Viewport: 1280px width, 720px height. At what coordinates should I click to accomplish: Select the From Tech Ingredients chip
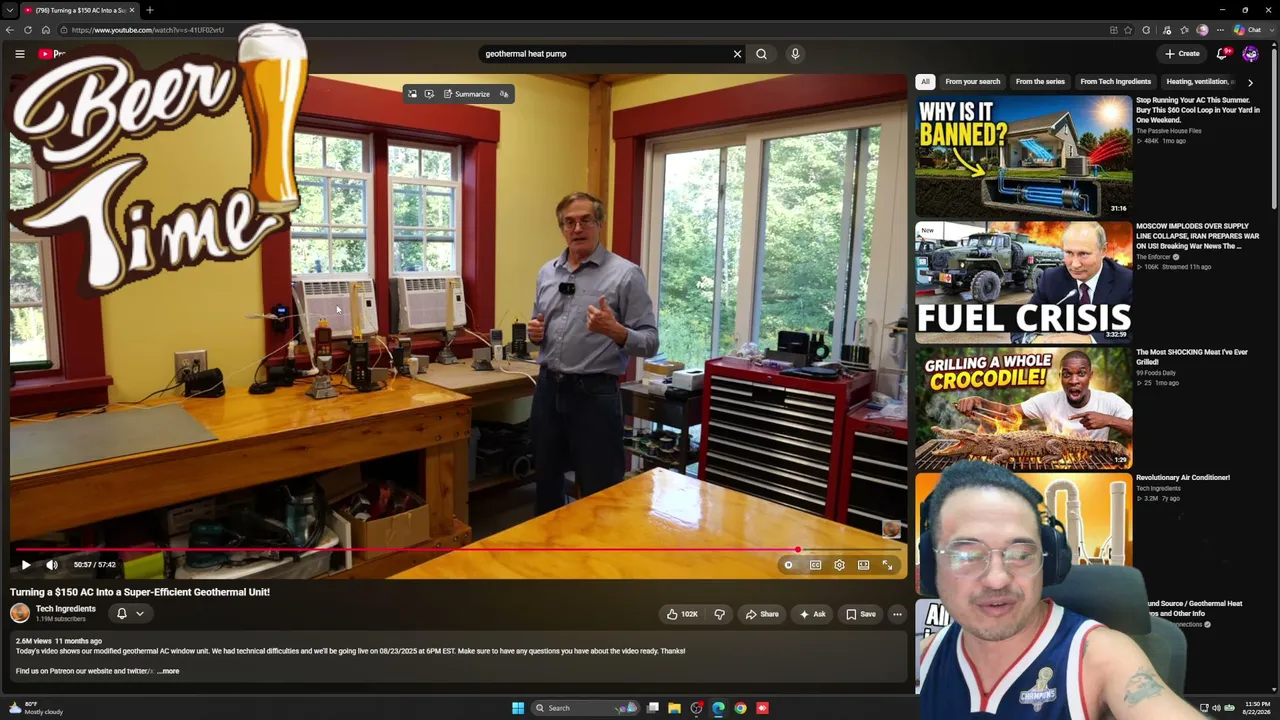click(1115, 82)
